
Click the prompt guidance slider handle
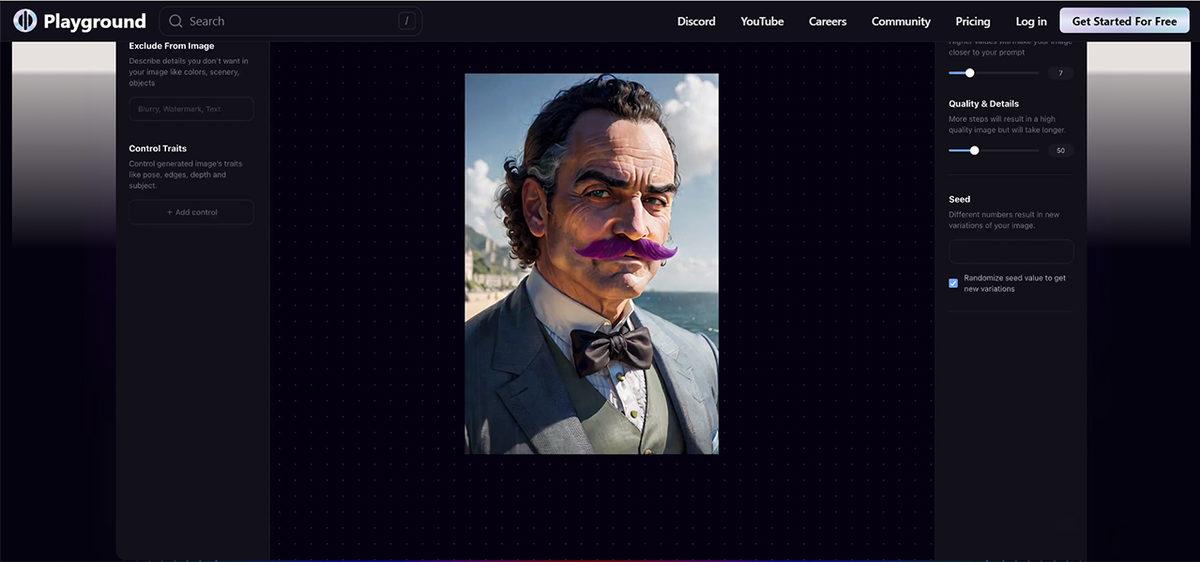coord(969,73)
